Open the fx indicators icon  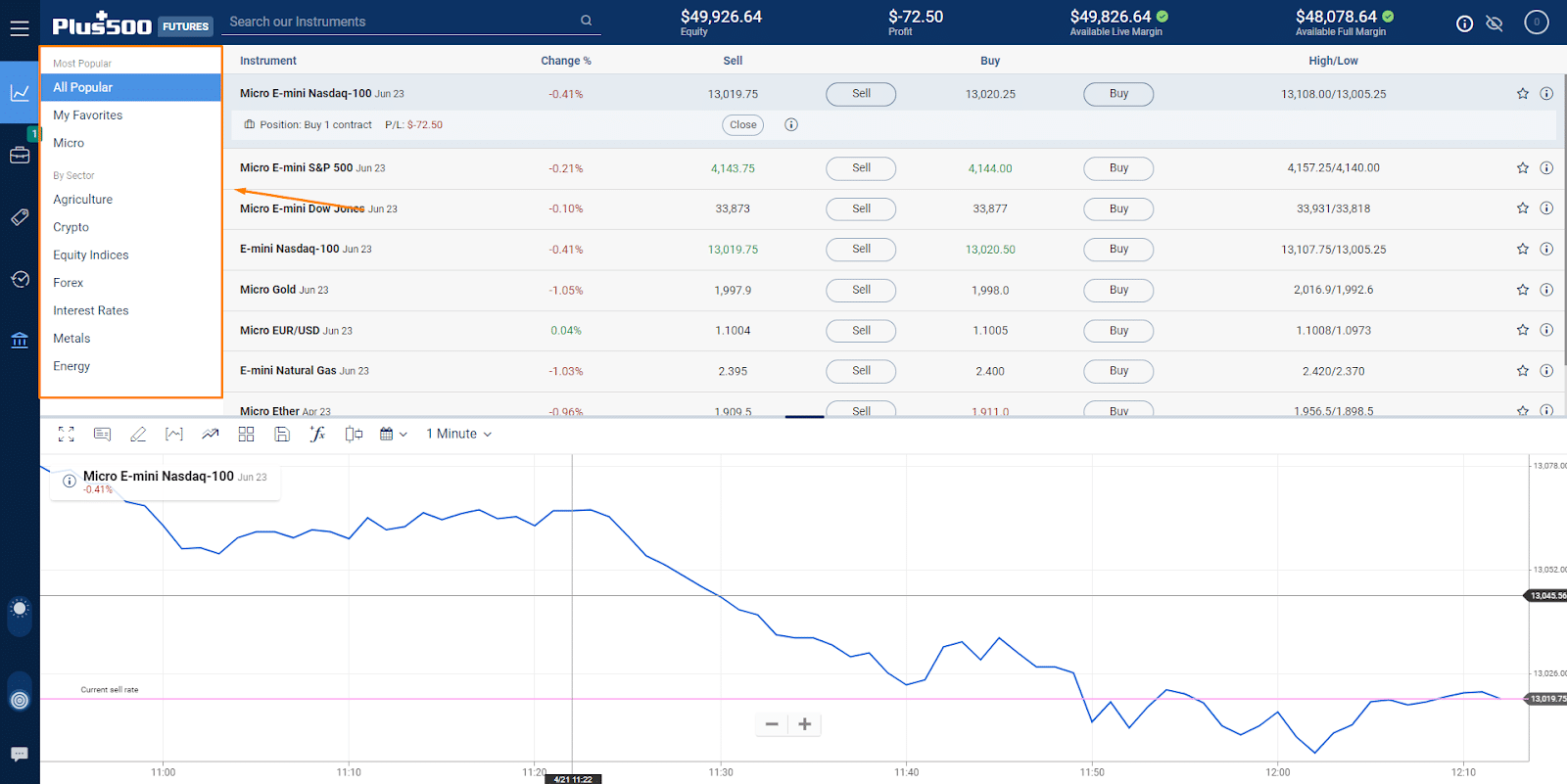click(317, 435)
